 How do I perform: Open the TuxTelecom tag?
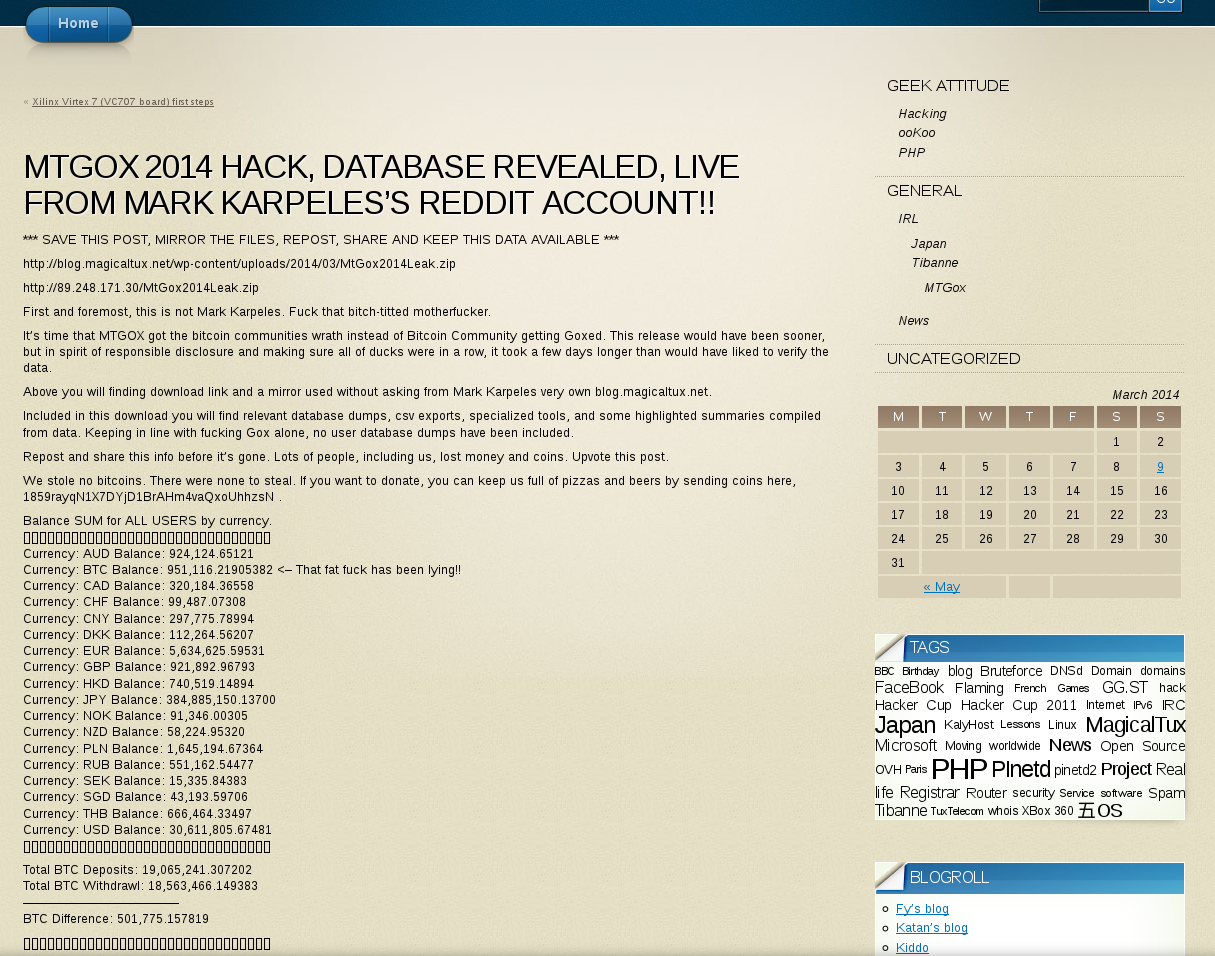957,811
